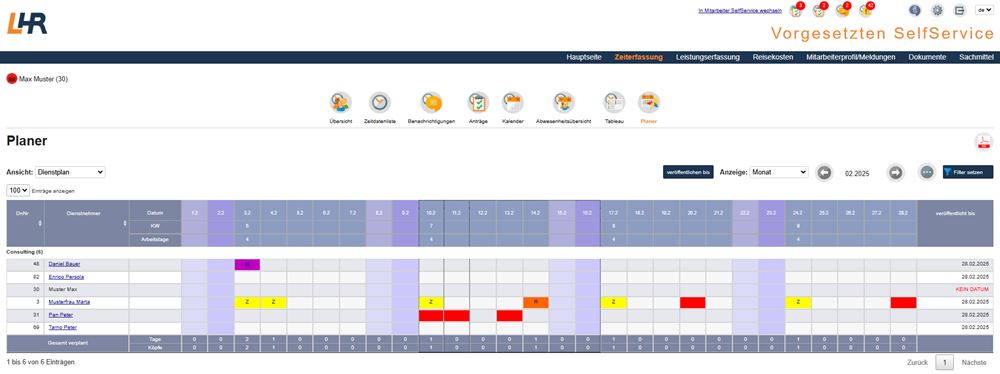The width and height of the screenshot is (1000, 374).
Task: Open Musterfrau Marta employee link
Action: pyautogui.click(x=69, y=303)
